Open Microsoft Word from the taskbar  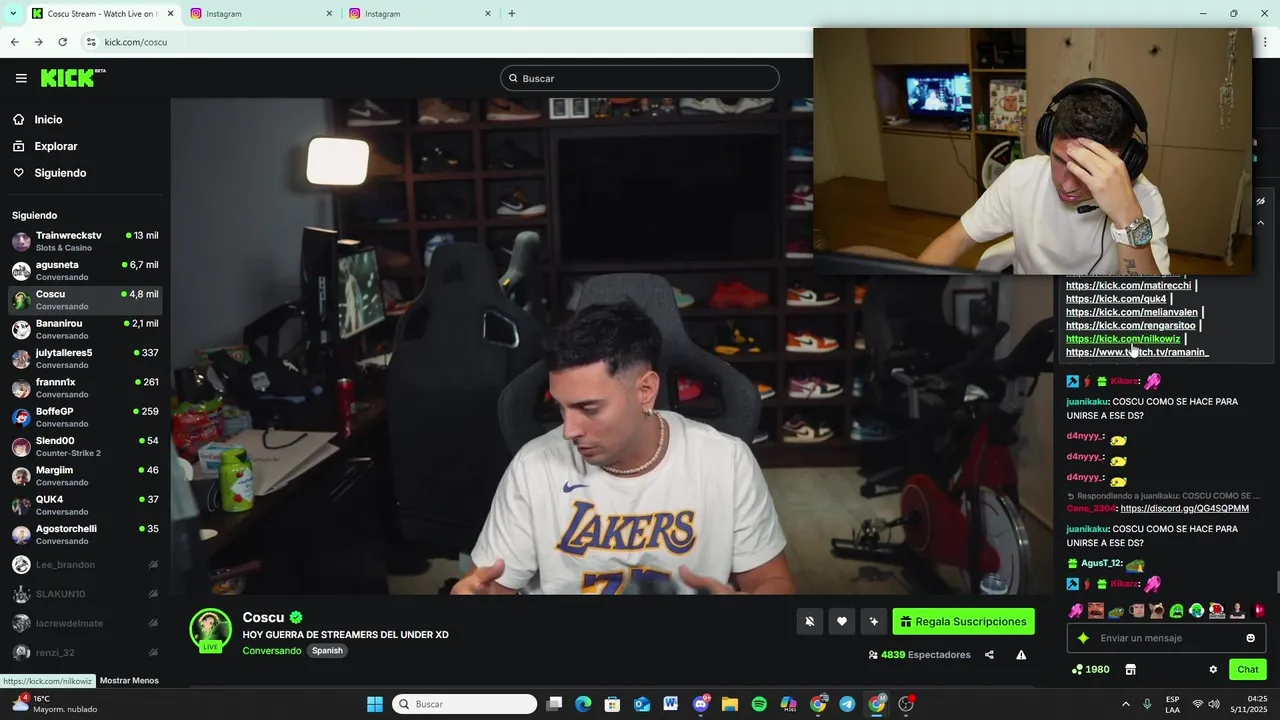pyautogui.click(x=670, y=704)
